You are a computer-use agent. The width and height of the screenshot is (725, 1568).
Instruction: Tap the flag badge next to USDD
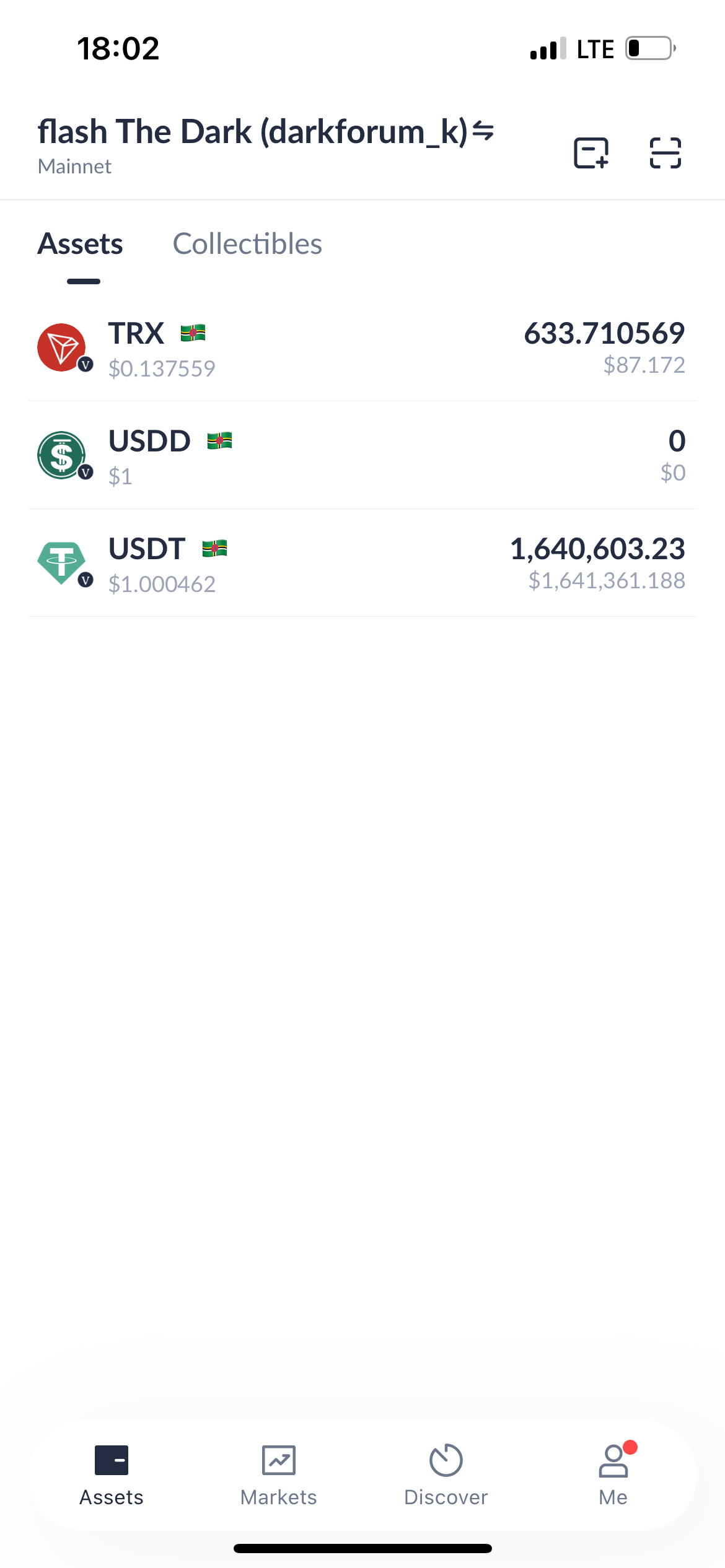point(219,441)
